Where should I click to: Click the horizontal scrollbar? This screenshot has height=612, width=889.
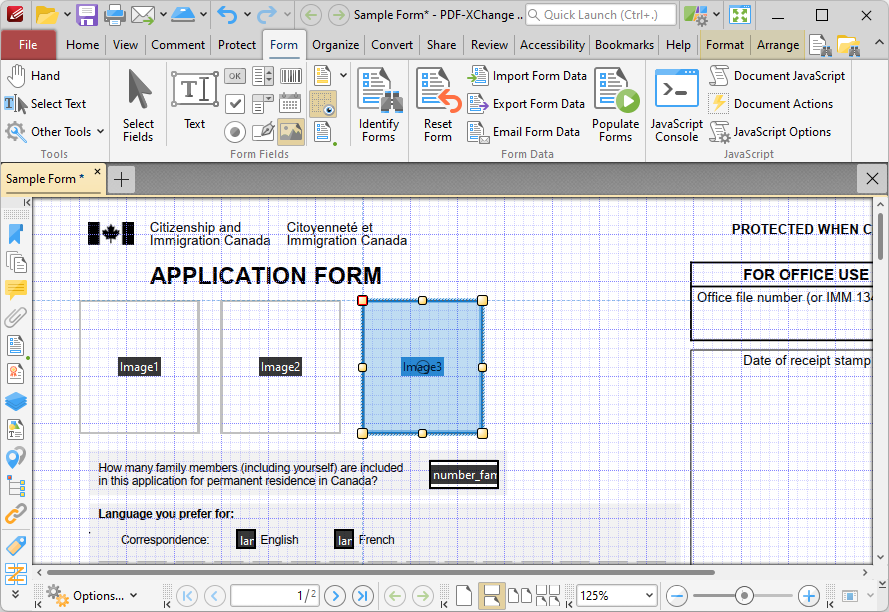click(x=381, y=572)
